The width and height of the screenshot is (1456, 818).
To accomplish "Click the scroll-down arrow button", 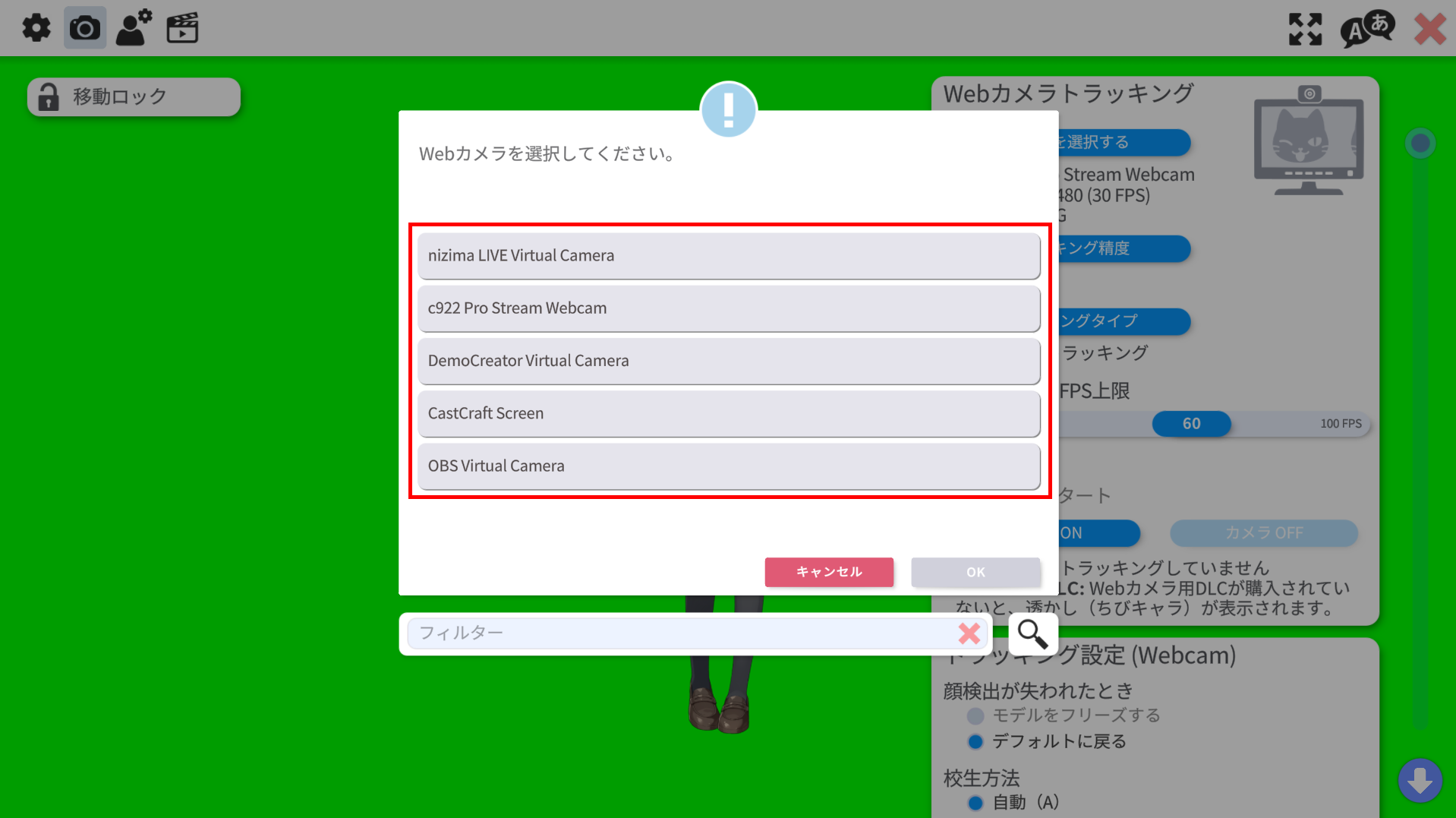I will pos(1420,780).
